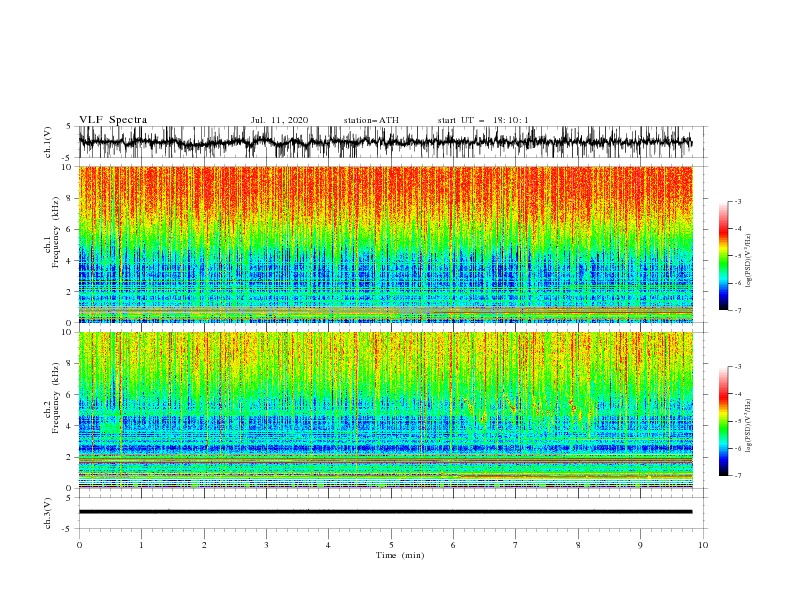Click the 'start UT = 18:10:1' label
The height and width of the screenshot is (612, 792).
point(483,120)
